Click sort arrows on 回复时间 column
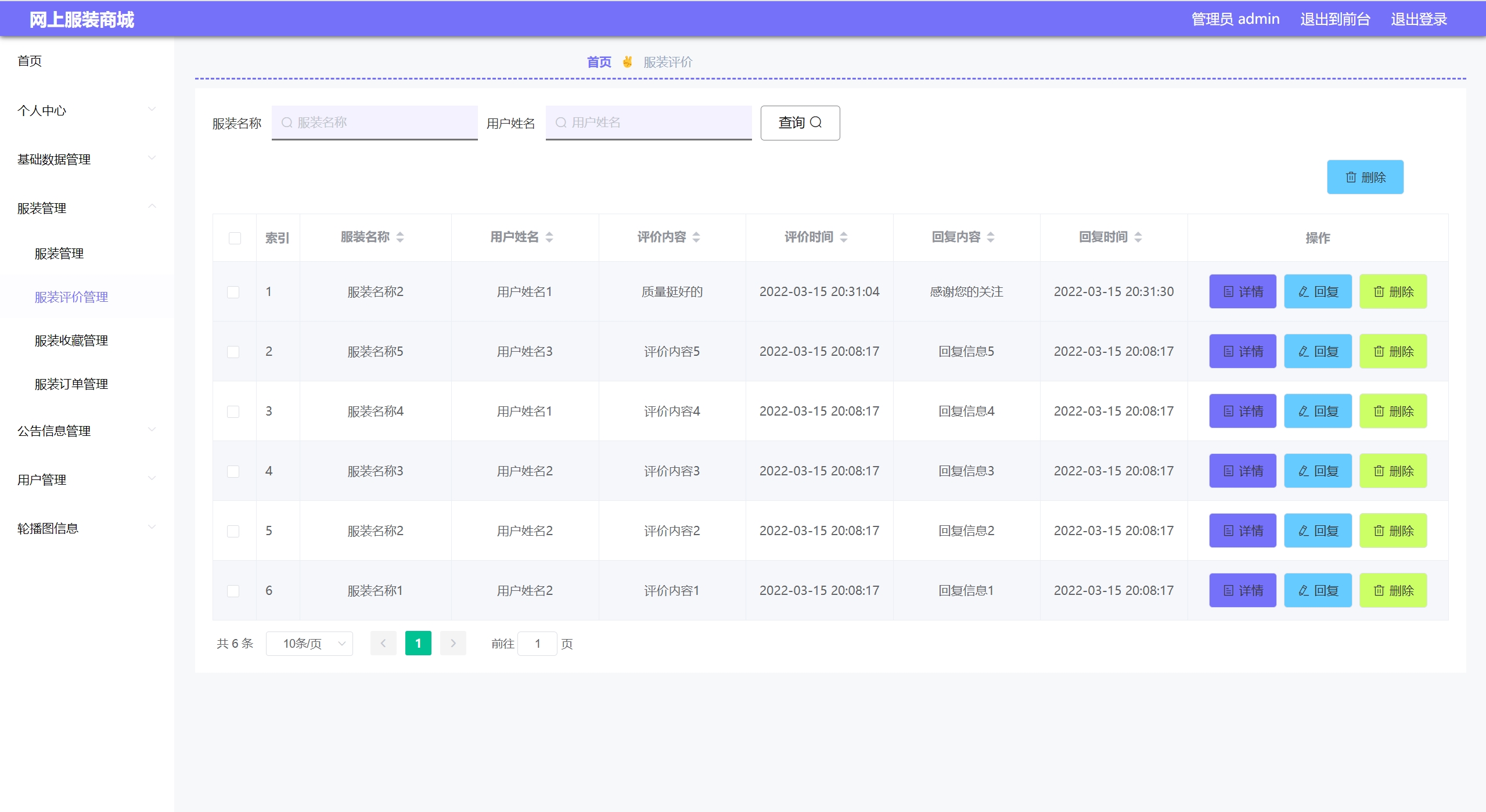1486x812 pixels. tap(1138, 237)
